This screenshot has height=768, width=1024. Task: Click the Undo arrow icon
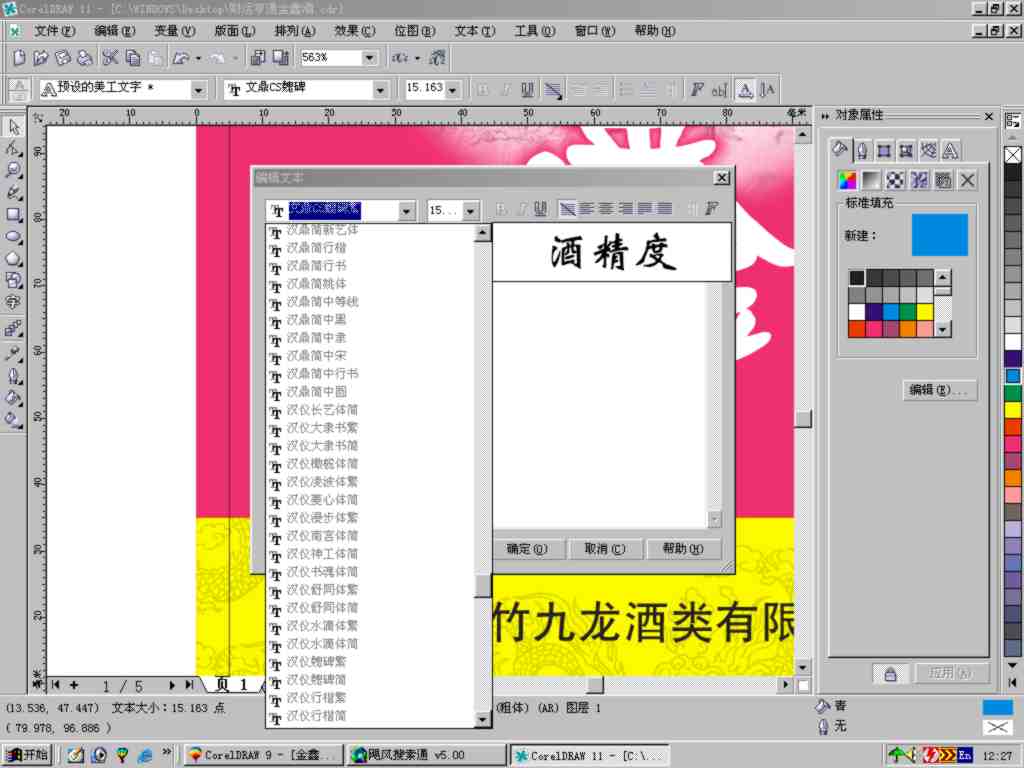[x=181, y=58]
